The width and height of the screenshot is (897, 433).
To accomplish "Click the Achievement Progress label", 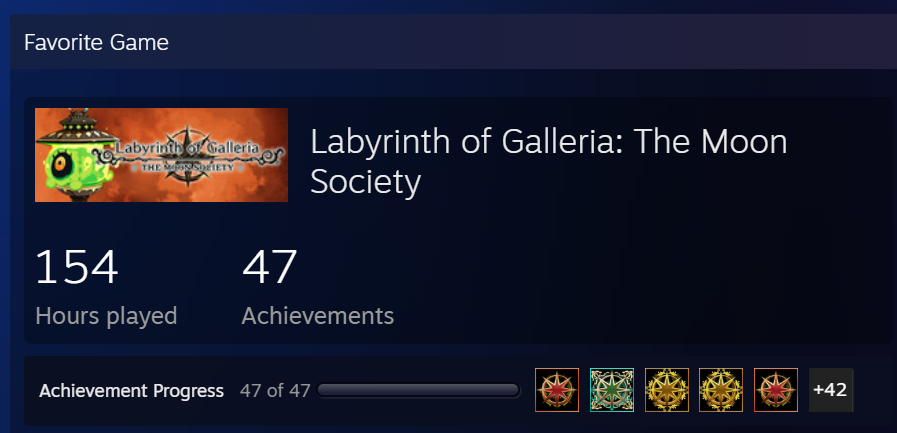I will pyautogui.click(x=132, y=391).
